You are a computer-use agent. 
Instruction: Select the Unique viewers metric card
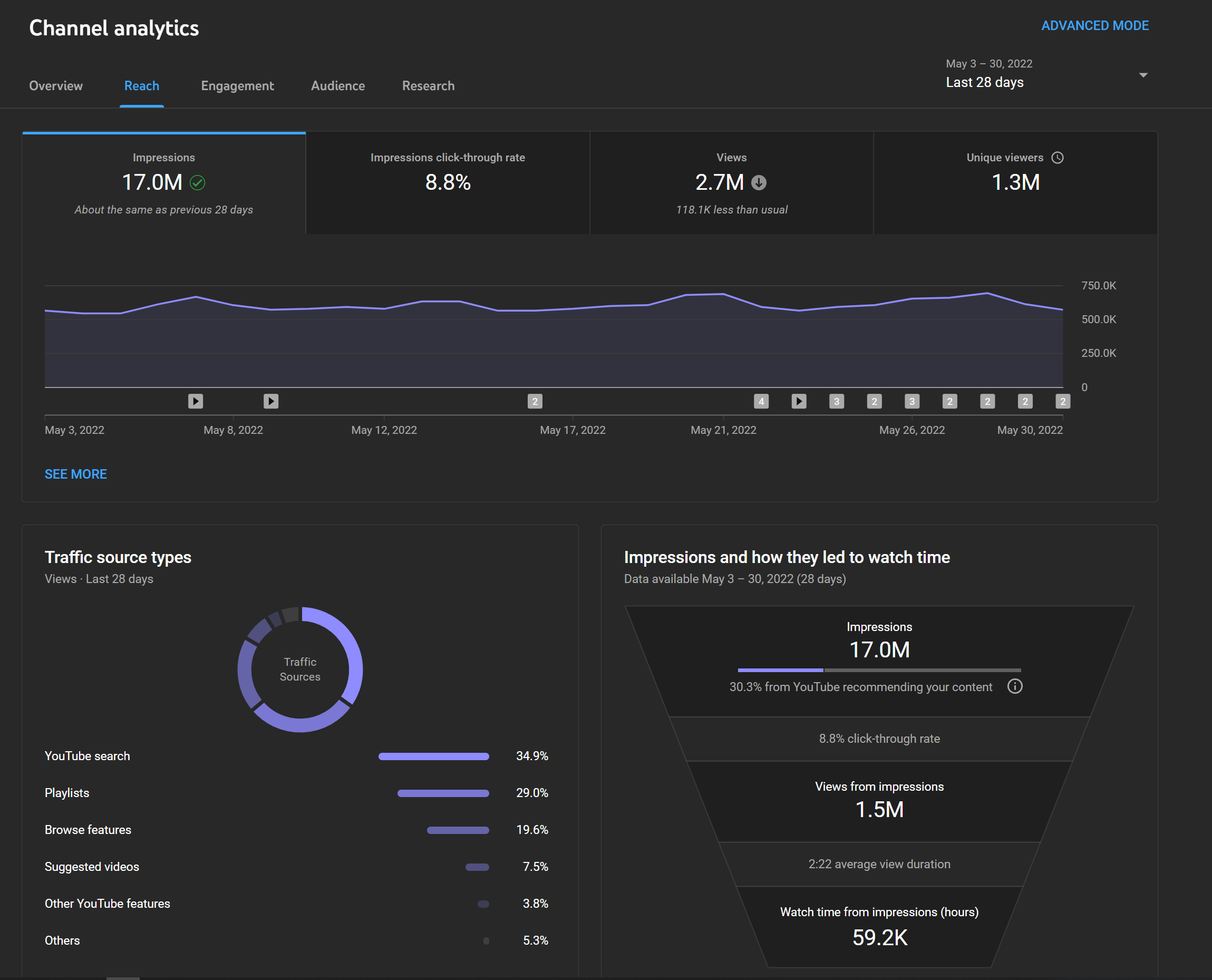pos(1015,183)
